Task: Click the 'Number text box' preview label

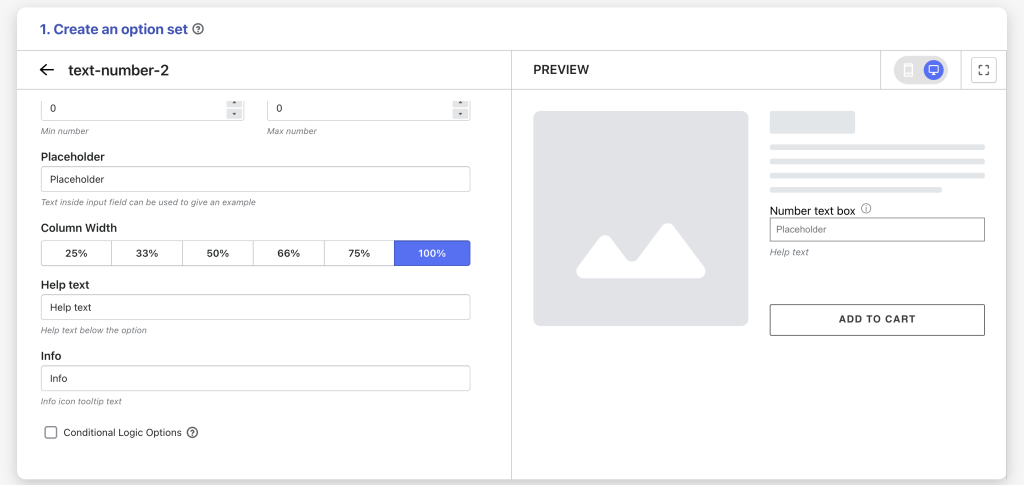Action: 812,211
